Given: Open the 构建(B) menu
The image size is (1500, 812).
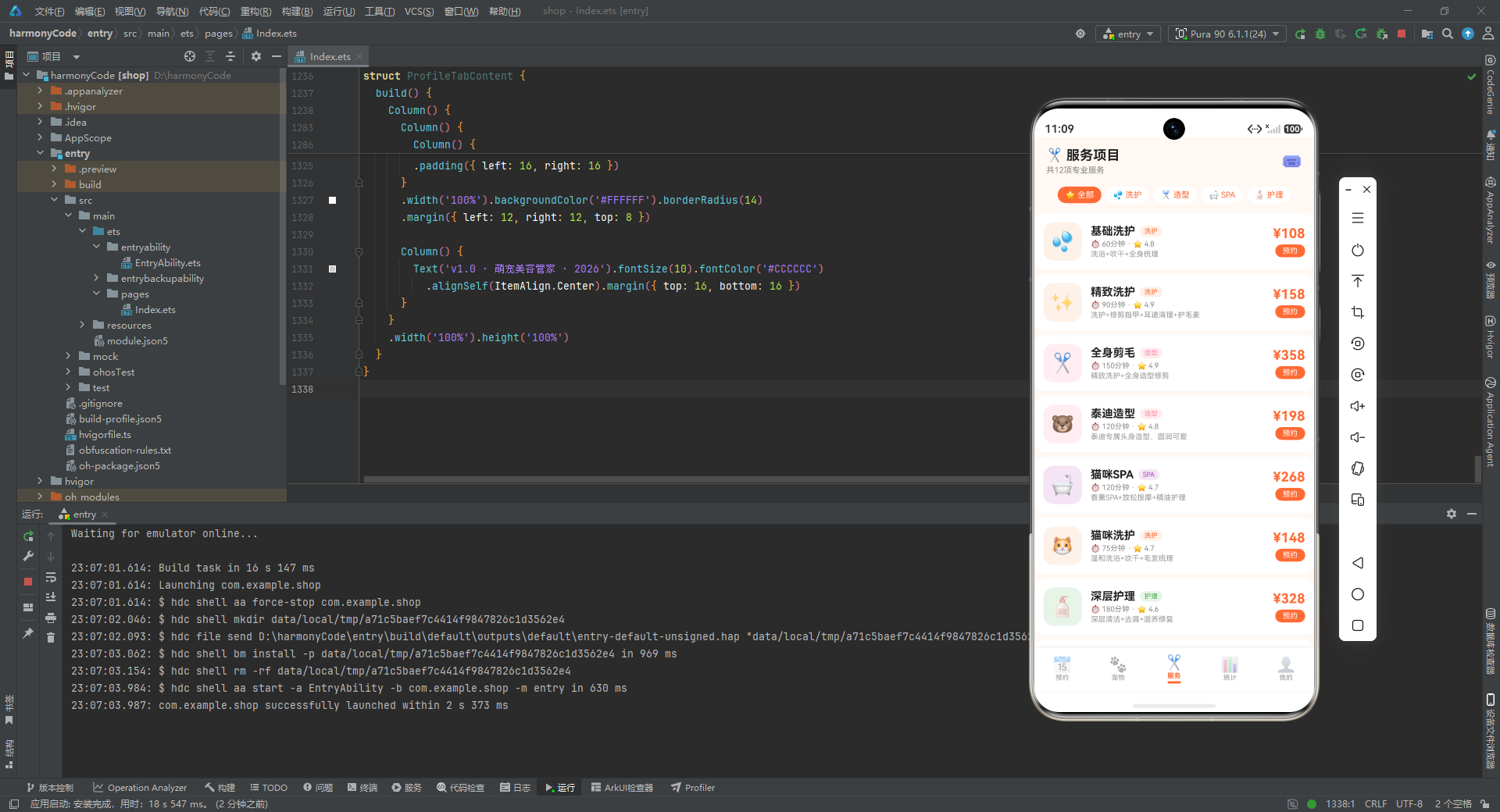Looking at the screenshot, I should tap(297, 11).
